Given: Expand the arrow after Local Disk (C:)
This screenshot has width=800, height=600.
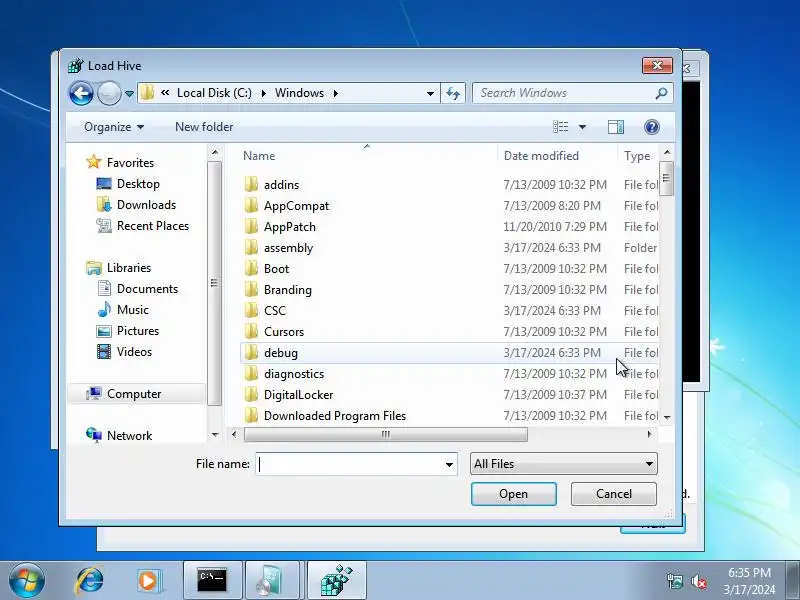Looking at the screenshot, I should (x=263, y=93).
